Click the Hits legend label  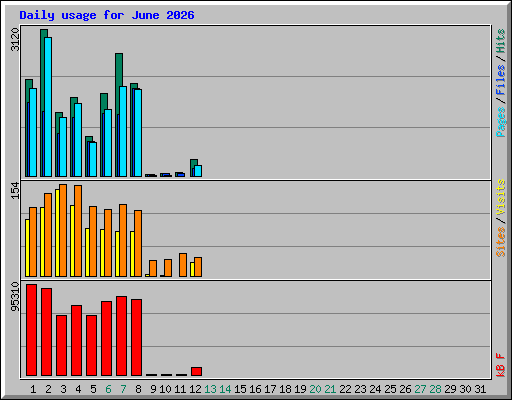click(500, 41)
